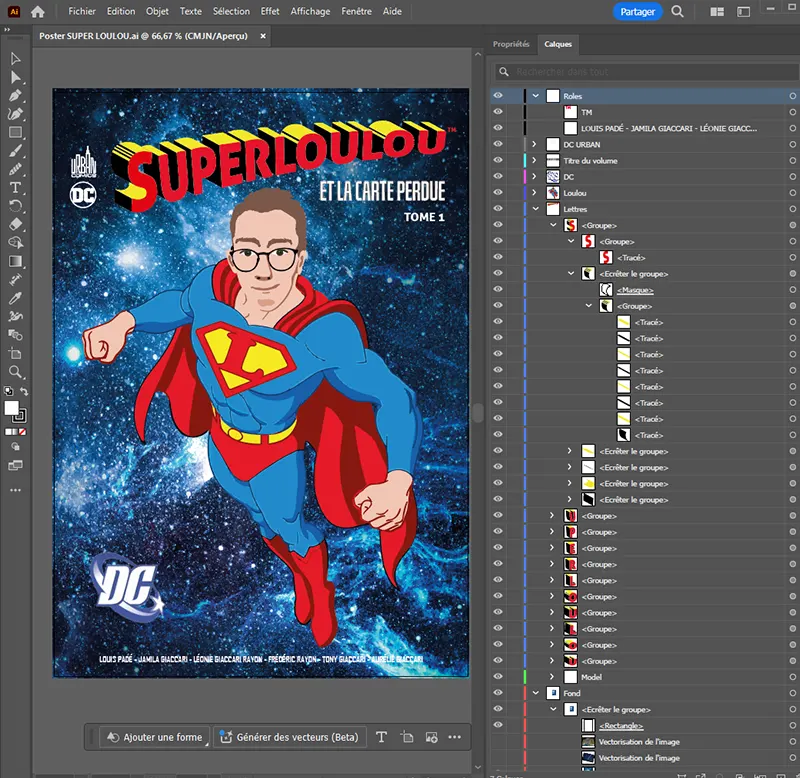800x778 pixels.
Task: Select the Rectangle tool
Action: click(15, 132)
